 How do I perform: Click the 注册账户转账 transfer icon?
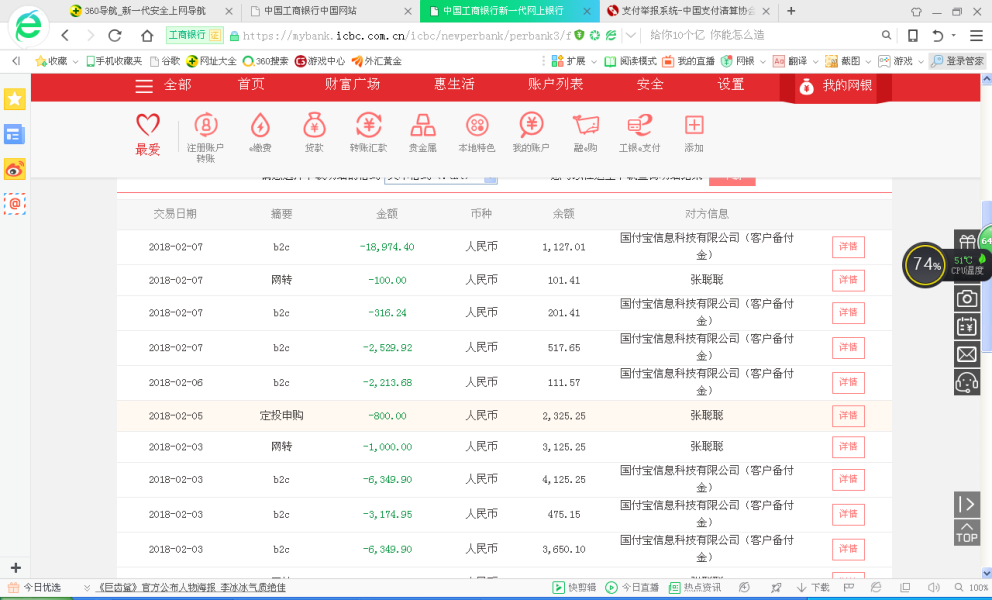tap(205, 126)
